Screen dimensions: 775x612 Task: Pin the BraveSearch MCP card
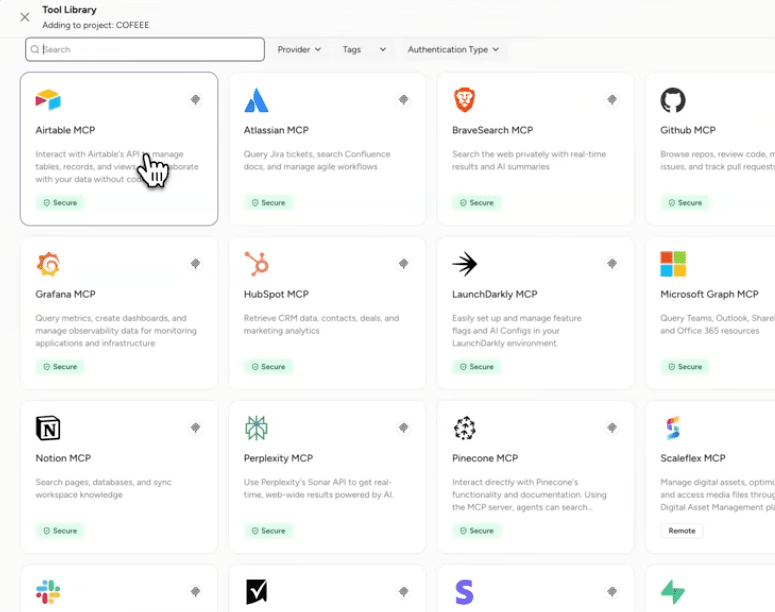pyautogui.click(x=612, y=100)
